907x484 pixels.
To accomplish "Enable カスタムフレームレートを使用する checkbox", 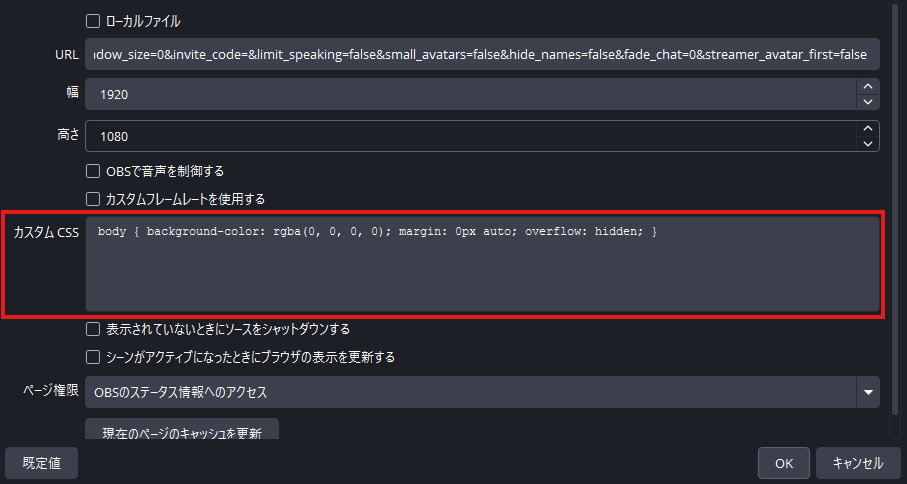I will point(93,199).
